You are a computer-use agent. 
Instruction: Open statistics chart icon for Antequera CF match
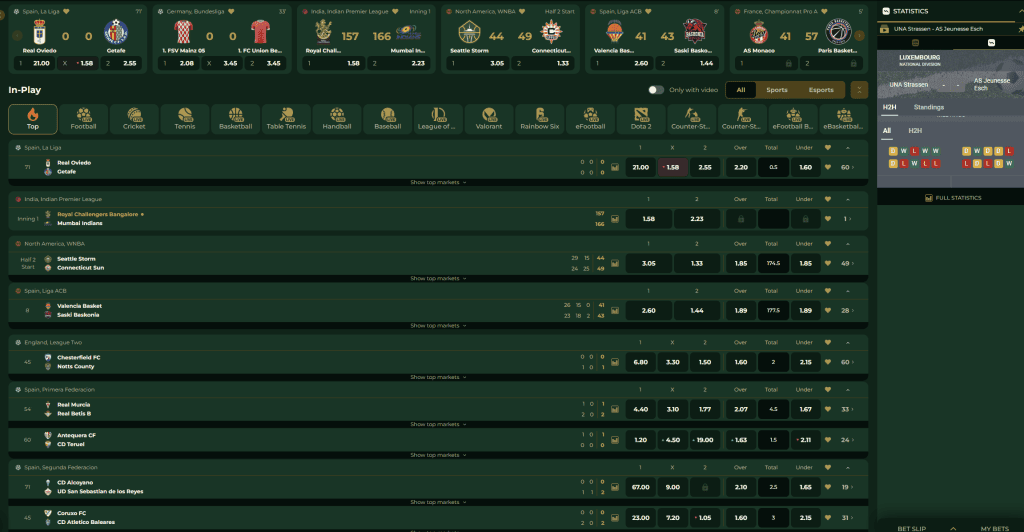coord(615,439)
